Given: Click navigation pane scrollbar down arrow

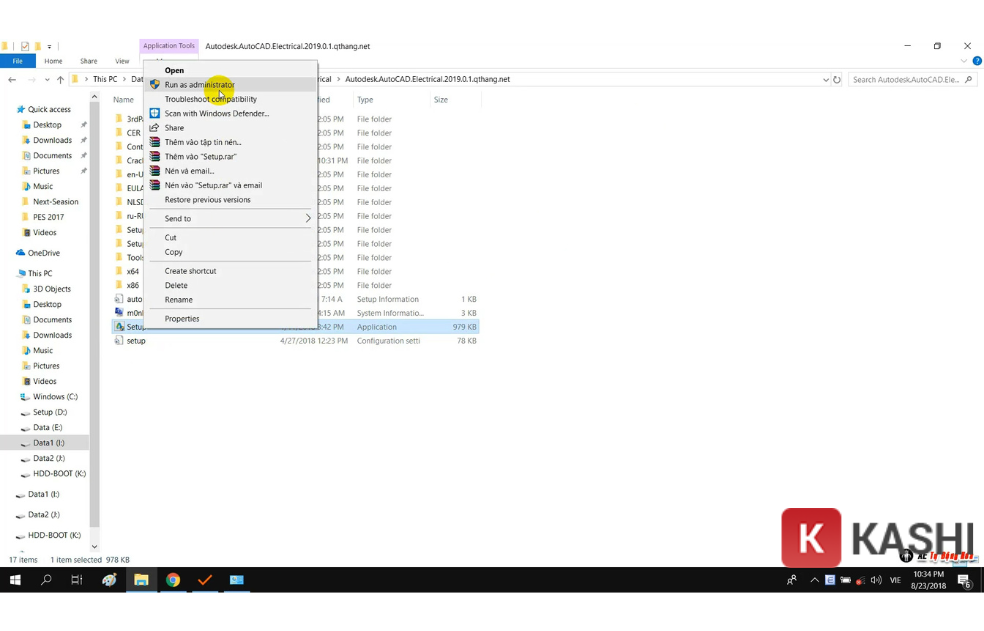Looking at the screenshot, I should 95,547.
